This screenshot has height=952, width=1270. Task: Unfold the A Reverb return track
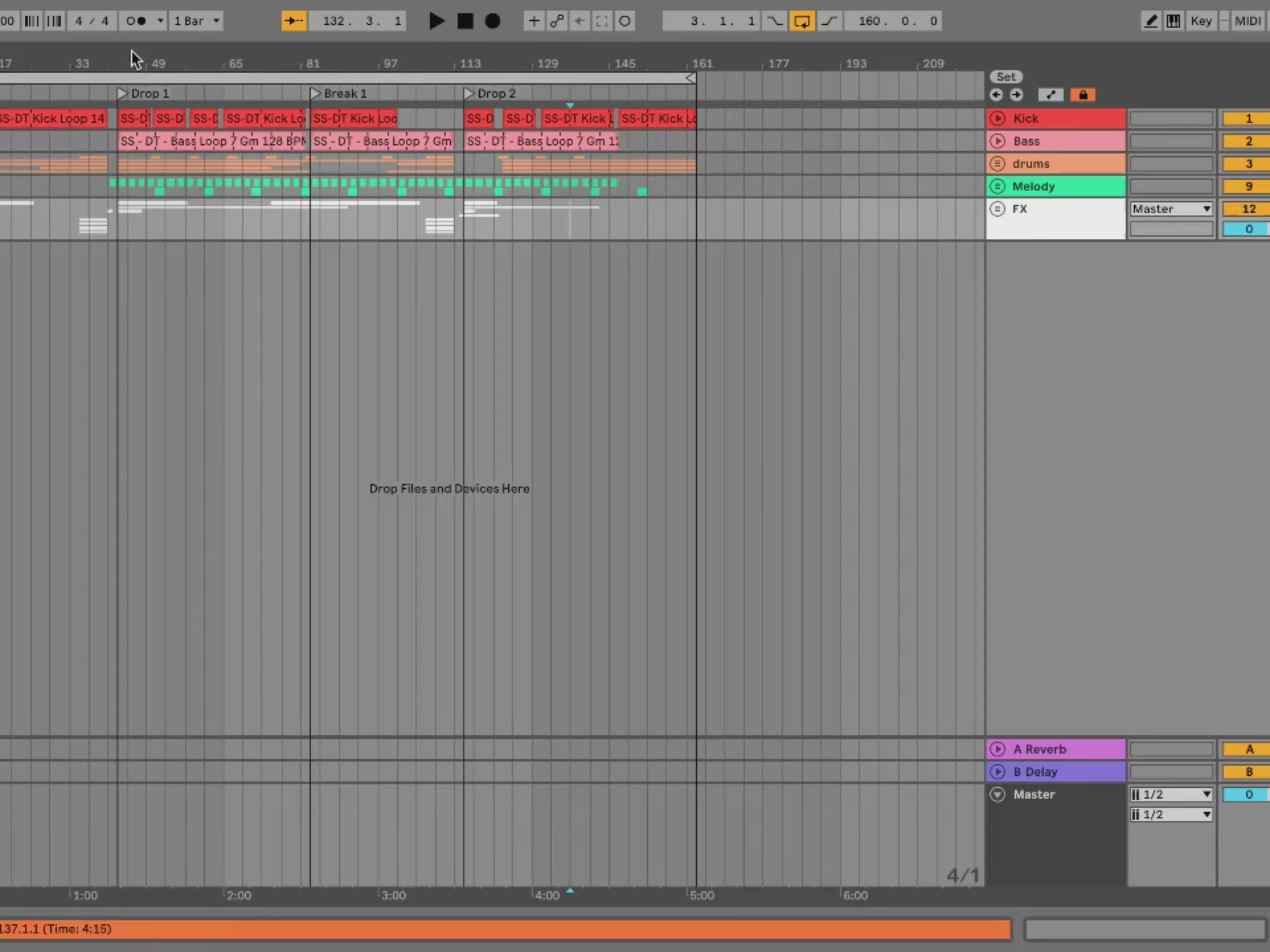997,749
